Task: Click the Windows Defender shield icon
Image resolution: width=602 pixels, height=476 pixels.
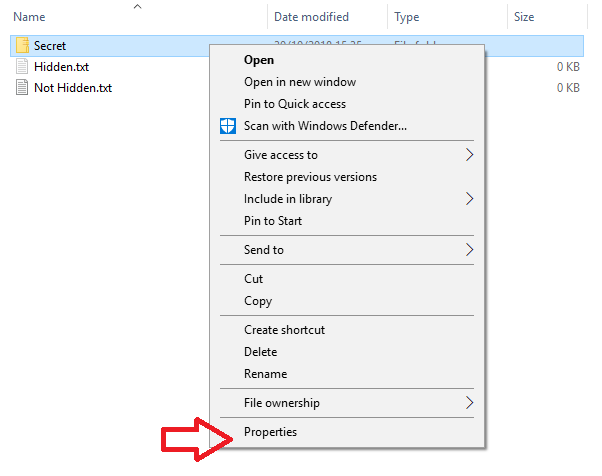Action: tap(226, 126)
